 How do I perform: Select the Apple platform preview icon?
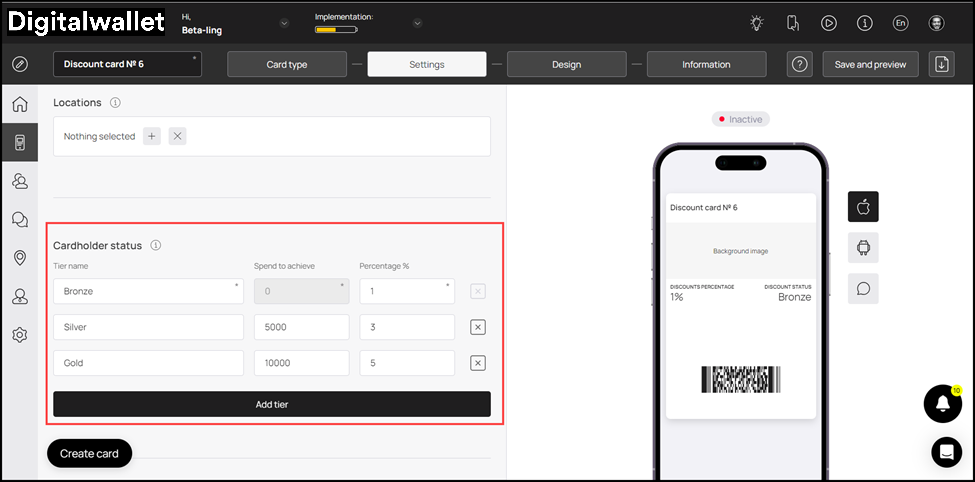point(863,207)
